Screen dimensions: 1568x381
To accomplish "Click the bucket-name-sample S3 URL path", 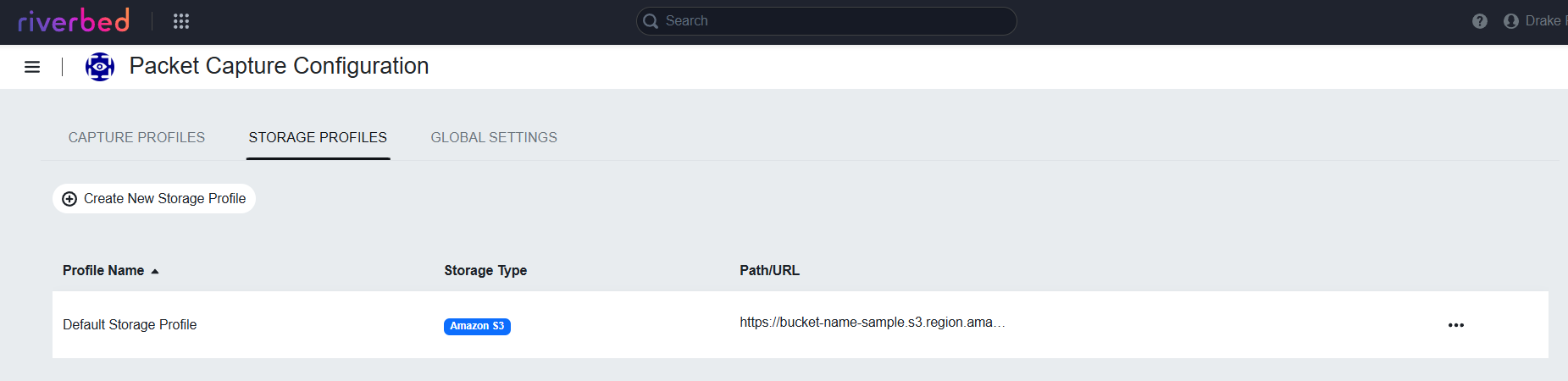I will (x=872, y=323).
